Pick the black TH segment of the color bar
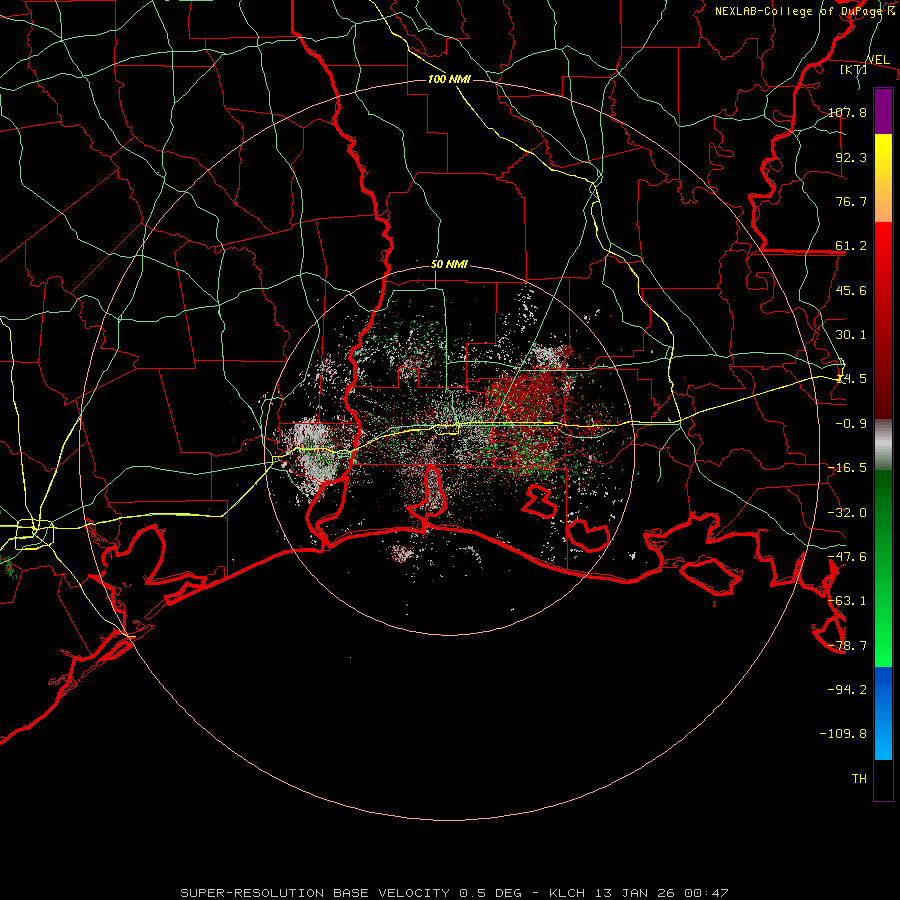900x900 pixels. [883, 780]
